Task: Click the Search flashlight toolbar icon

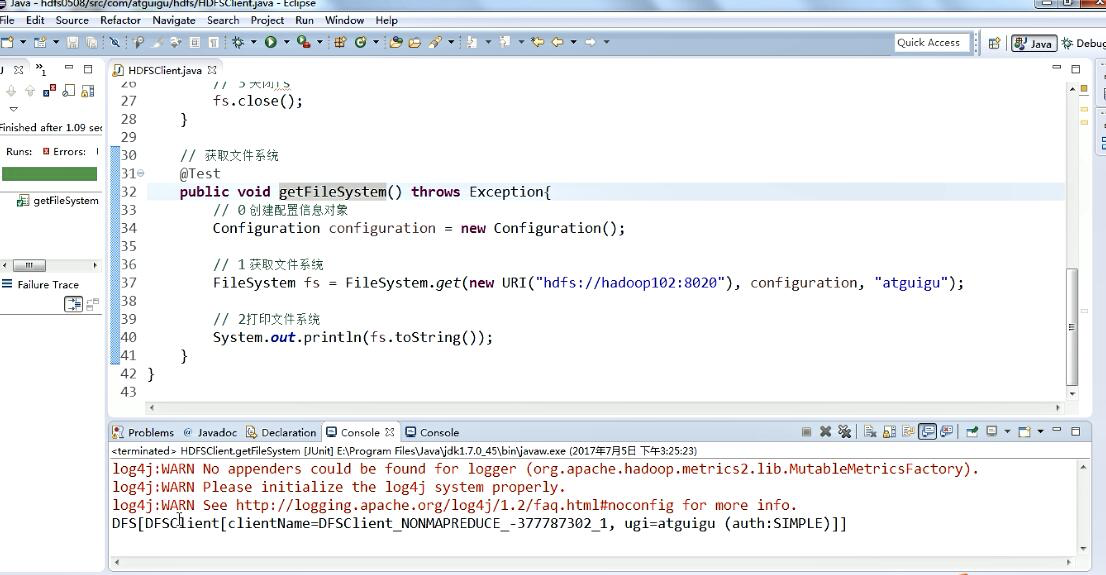Action: [434, 42]
